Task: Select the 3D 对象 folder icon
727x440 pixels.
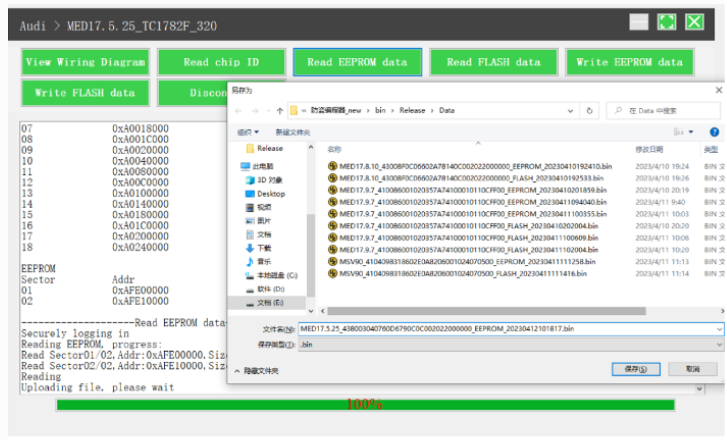Action: click(x=247, y=179)
